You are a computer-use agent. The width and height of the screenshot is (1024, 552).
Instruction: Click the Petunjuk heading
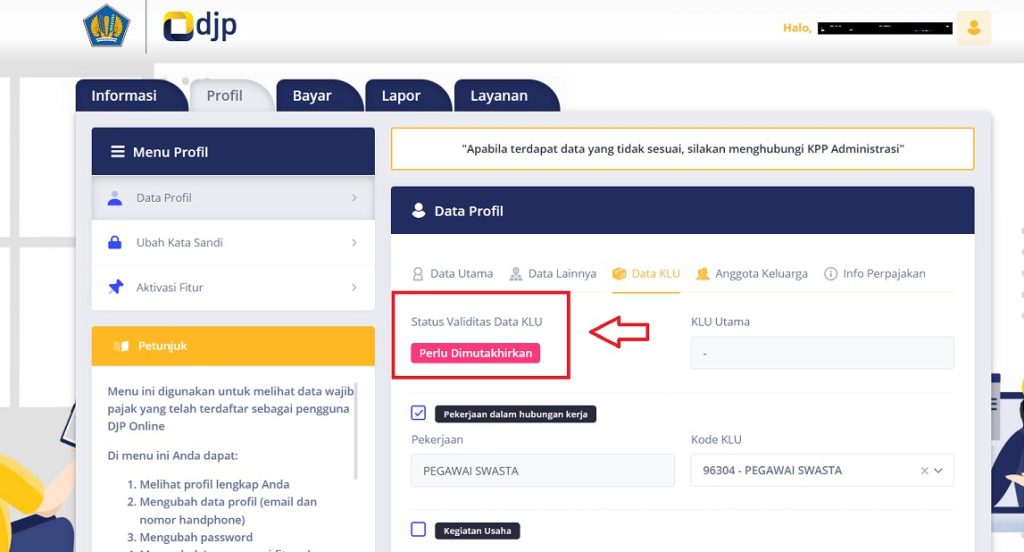pos(163,346)
